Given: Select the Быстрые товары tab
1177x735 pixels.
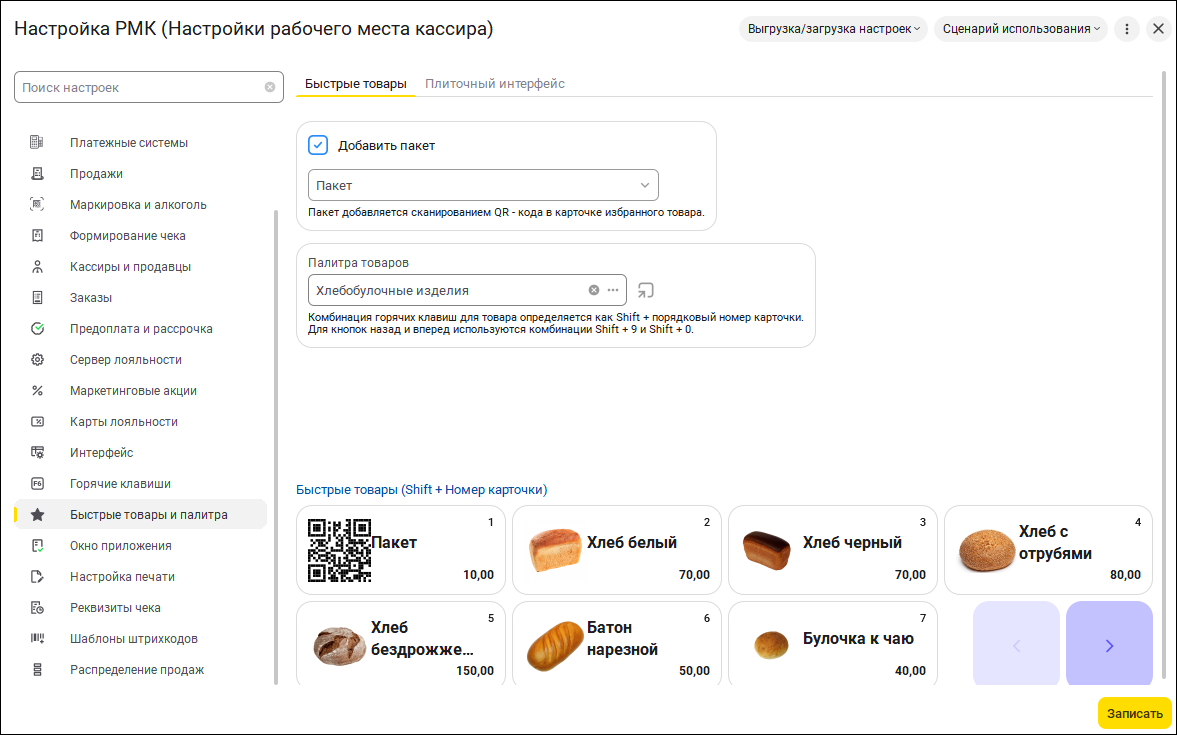Looking at the screenshot, I should (x=355, y=84).
